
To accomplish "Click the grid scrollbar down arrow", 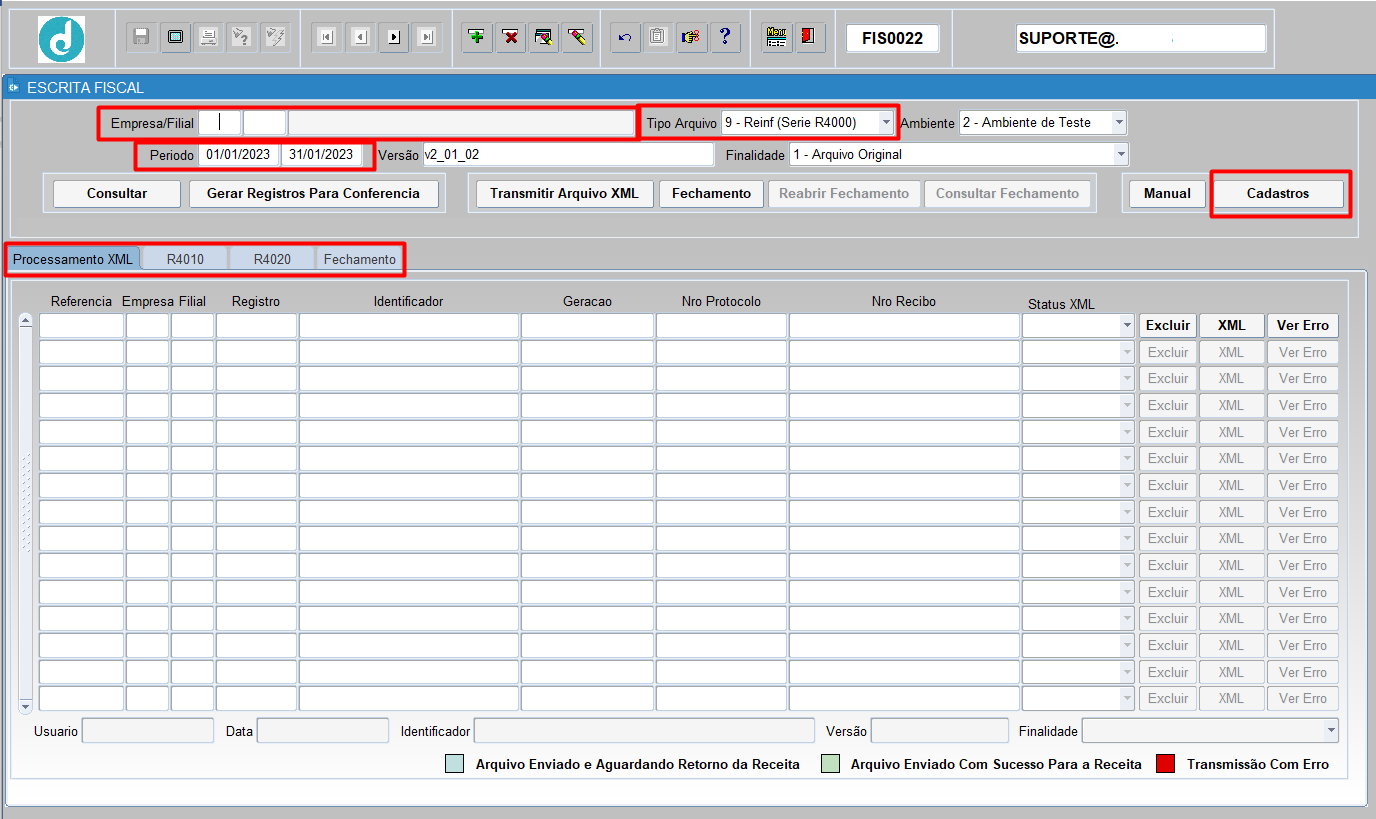I will point(26,706).
